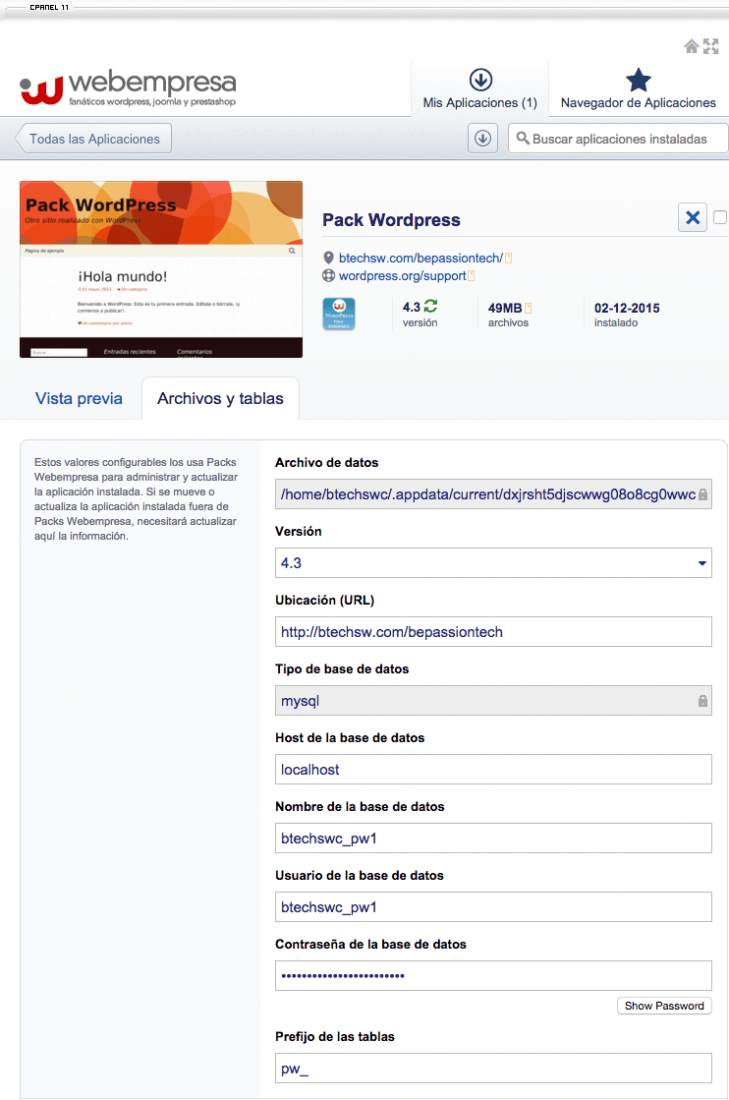Click the webempresa logo
729x1100 pixels.
click(128, 88)
